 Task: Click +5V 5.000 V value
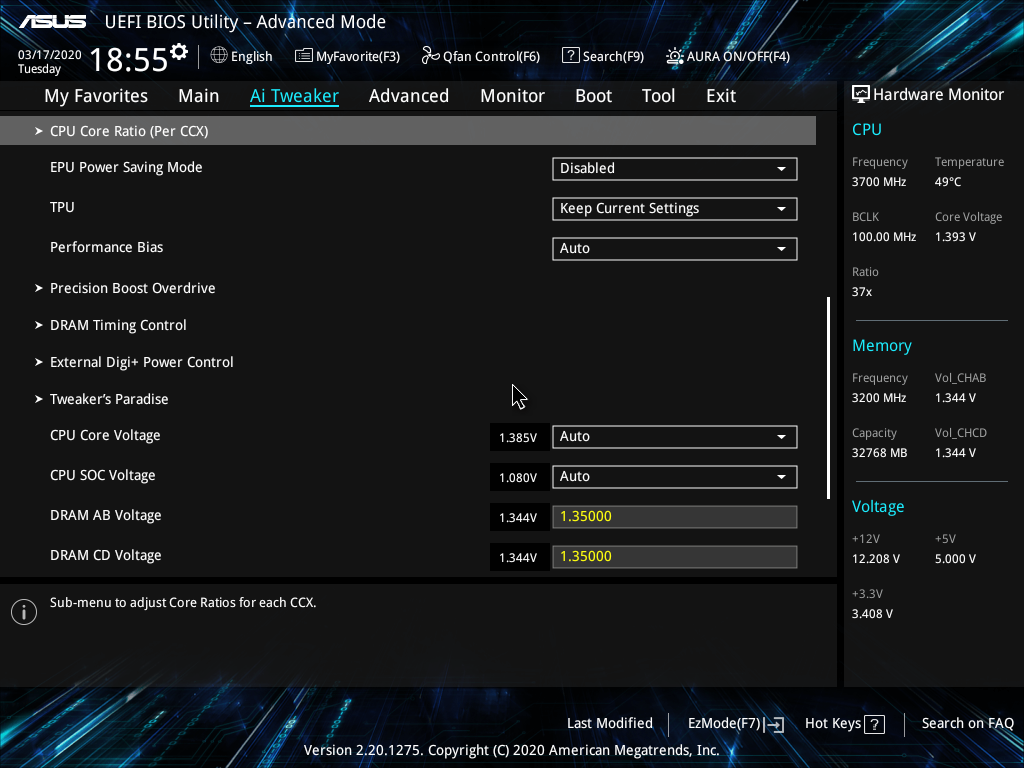click(955, 559)
